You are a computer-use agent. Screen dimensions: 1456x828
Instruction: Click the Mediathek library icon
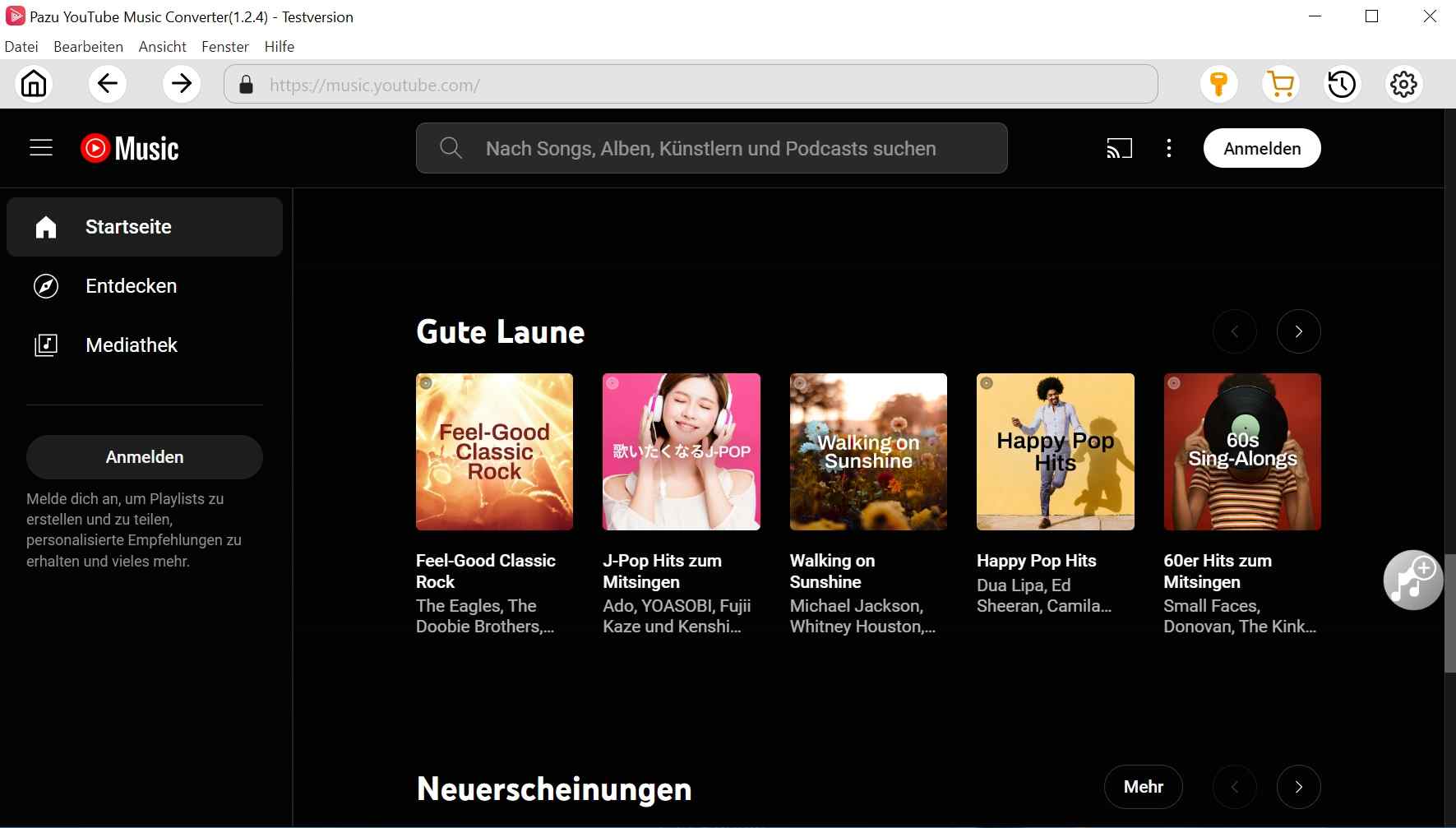tap(46, 345)
